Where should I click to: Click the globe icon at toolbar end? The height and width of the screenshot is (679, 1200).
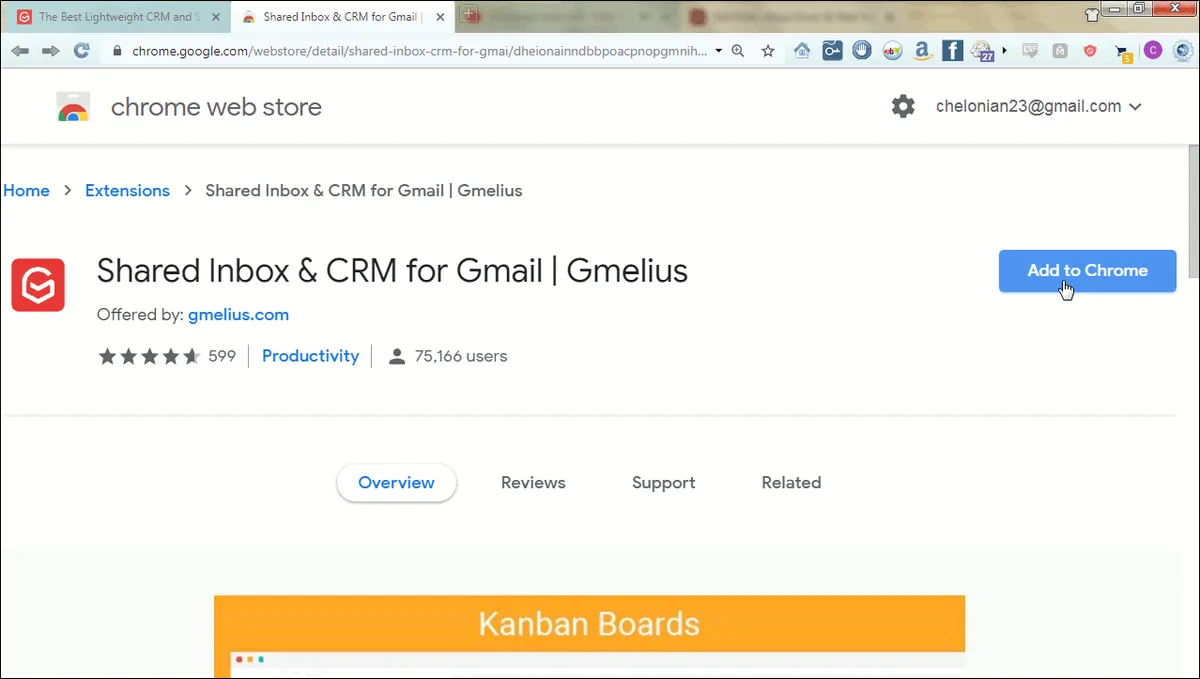tap(1181, 50)
